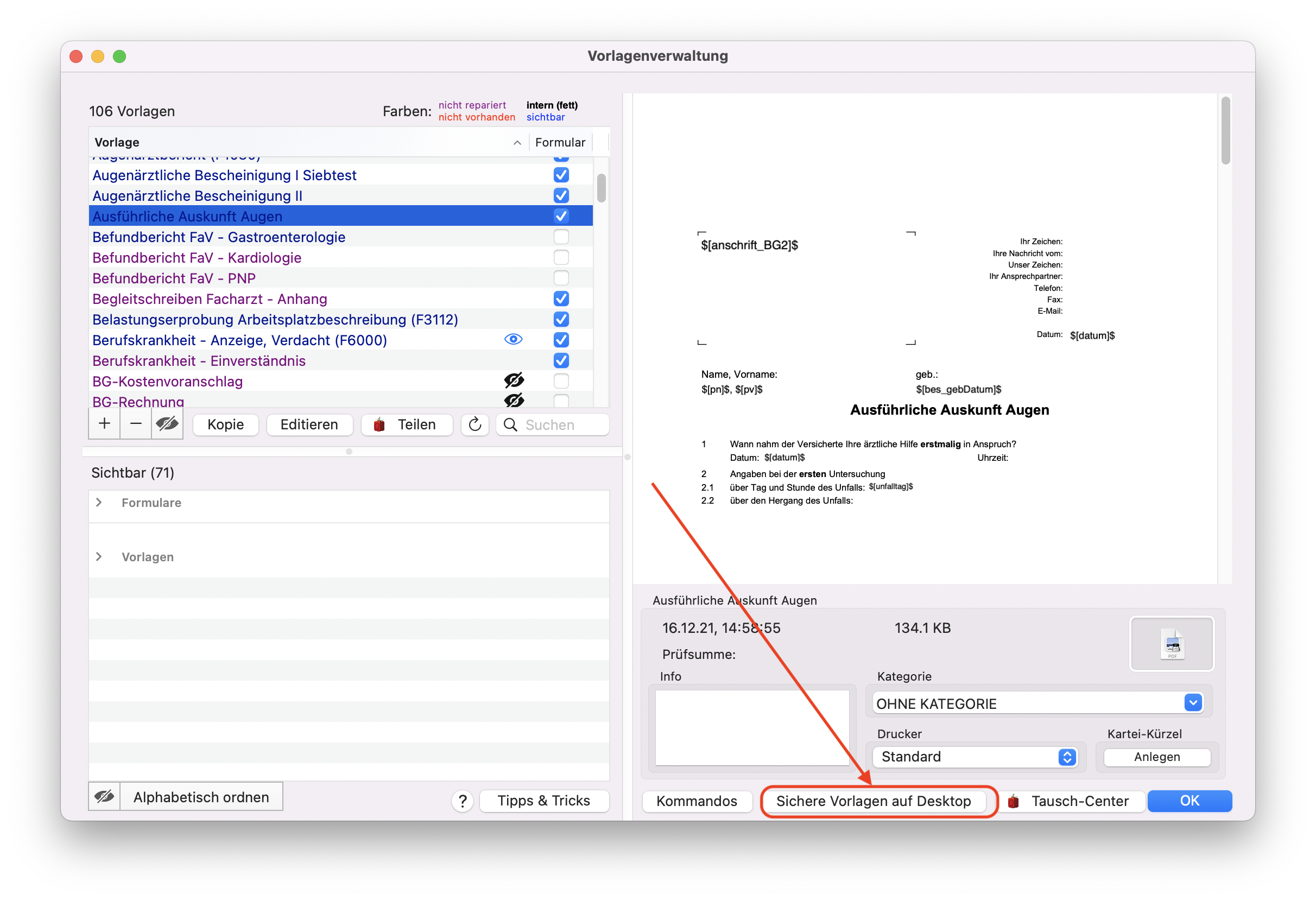Check Formular for Befundbericht FaV - Gastroenterologie
The height and width of the screenshot is (901, 1316).
561,237
